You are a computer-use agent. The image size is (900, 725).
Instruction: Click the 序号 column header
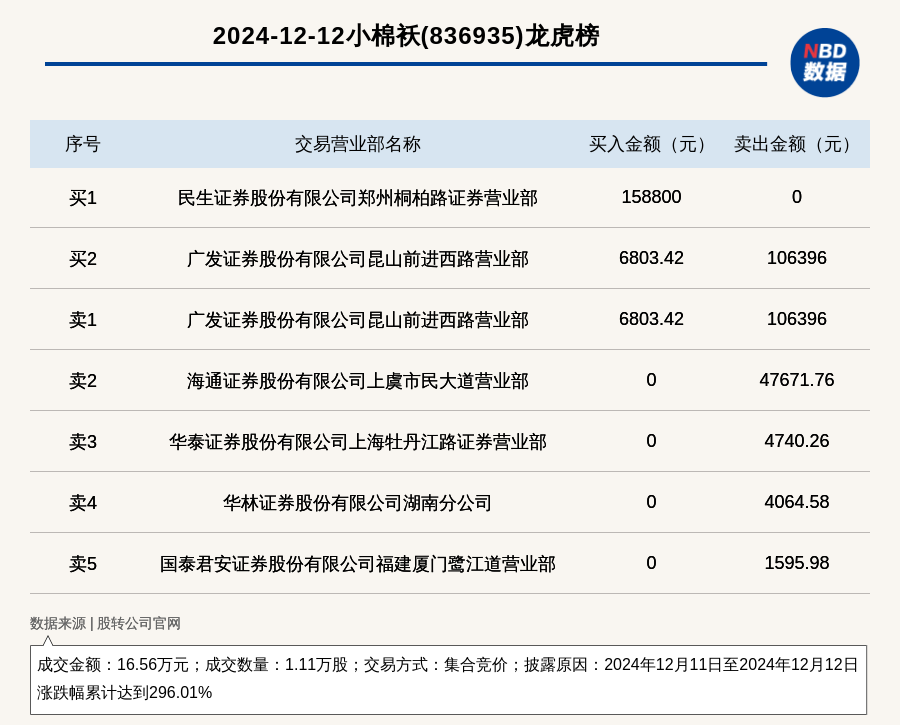coord(83,144)
